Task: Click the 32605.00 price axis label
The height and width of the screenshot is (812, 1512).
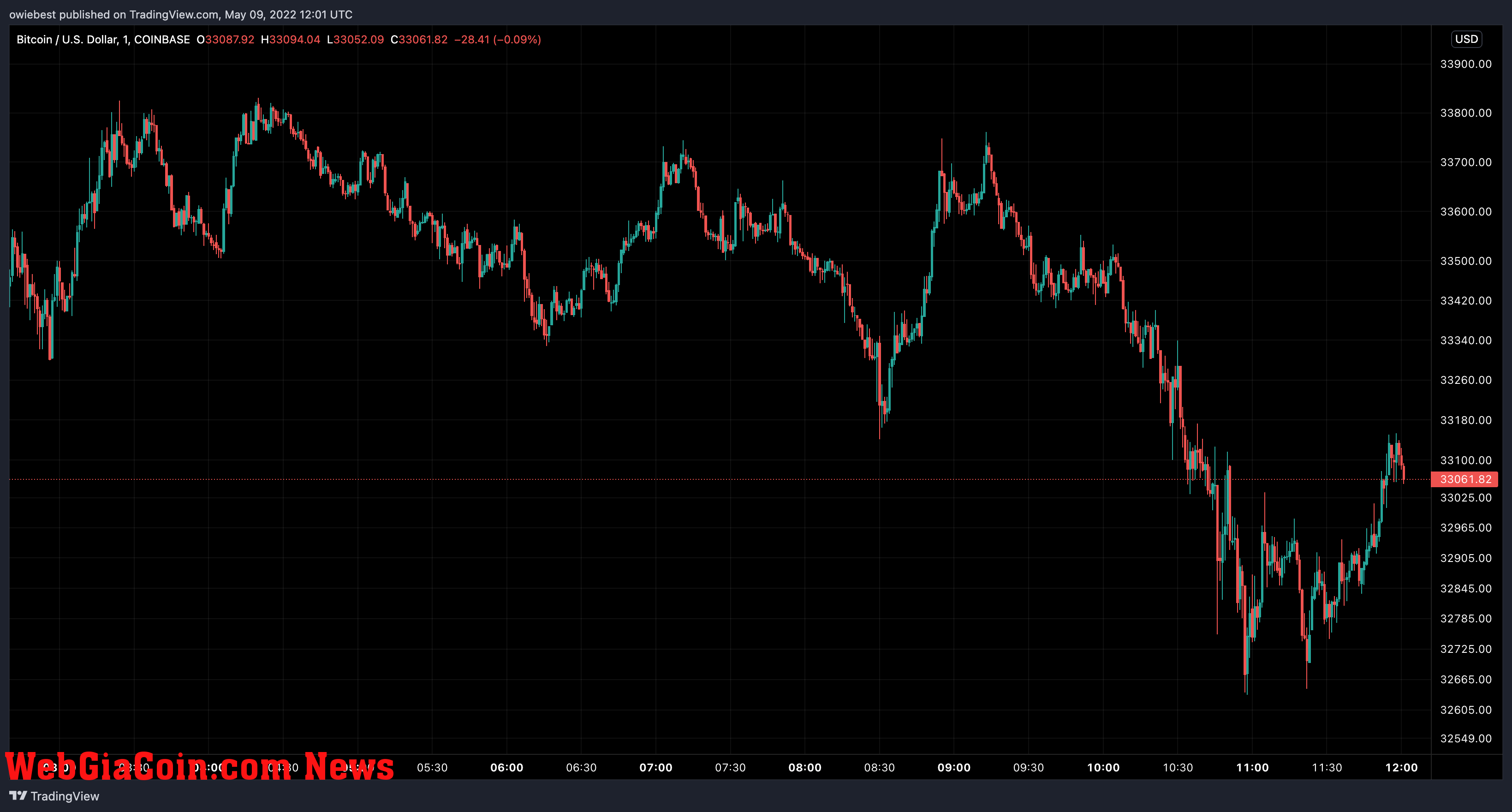Action: [1465, 710]
